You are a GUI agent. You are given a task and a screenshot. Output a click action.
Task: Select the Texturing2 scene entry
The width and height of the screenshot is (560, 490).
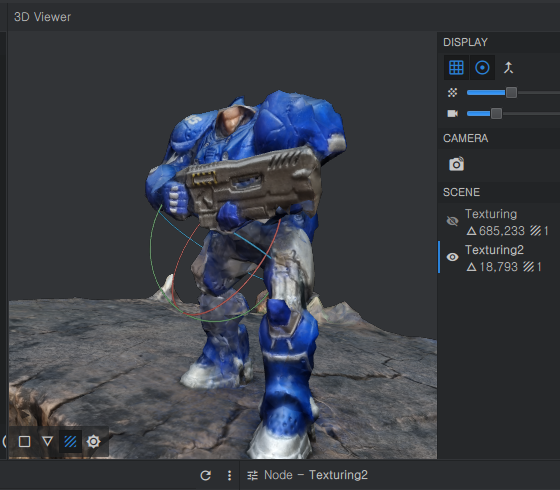pos(499,258)
